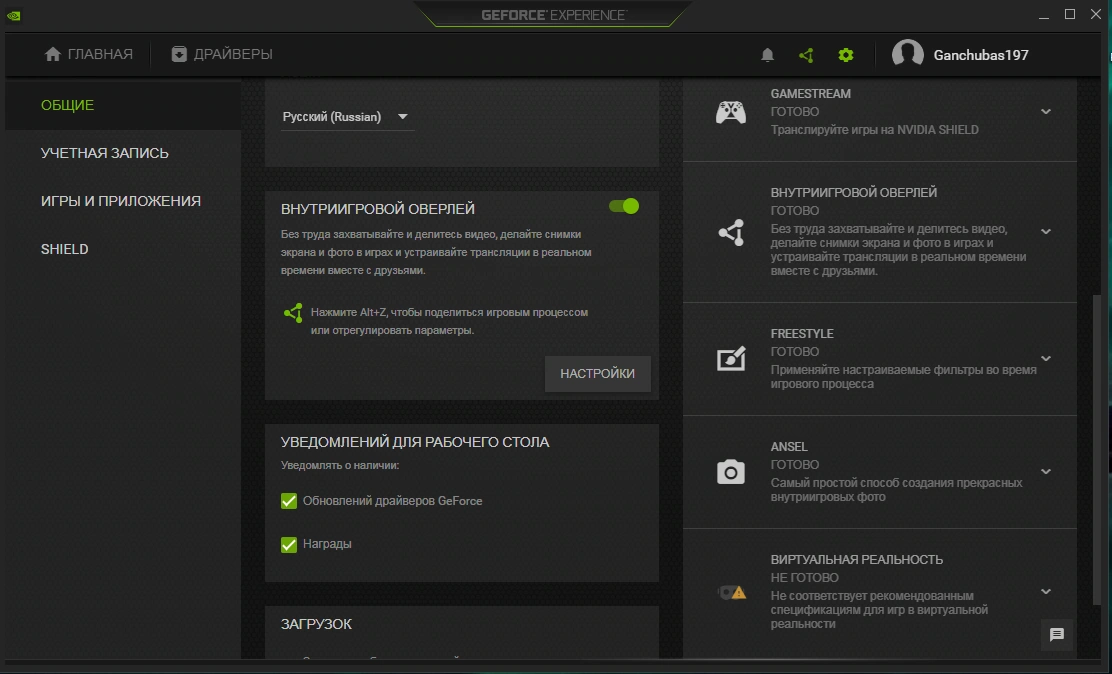Click the green share overlay icon in header

[806, 55]
